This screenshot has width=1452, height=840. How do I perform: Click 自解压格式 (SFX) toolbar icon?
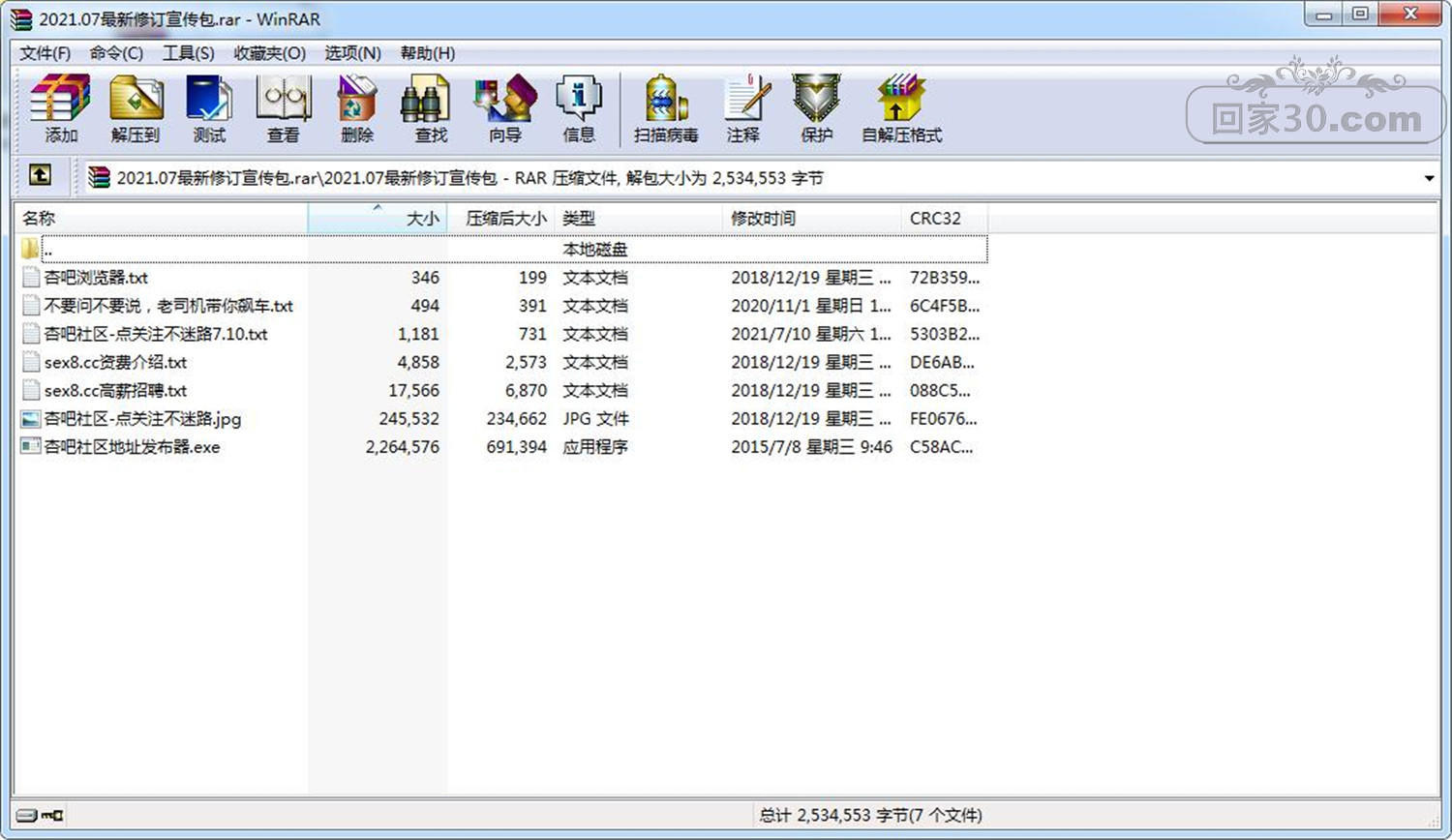click(x=901, y=108)
